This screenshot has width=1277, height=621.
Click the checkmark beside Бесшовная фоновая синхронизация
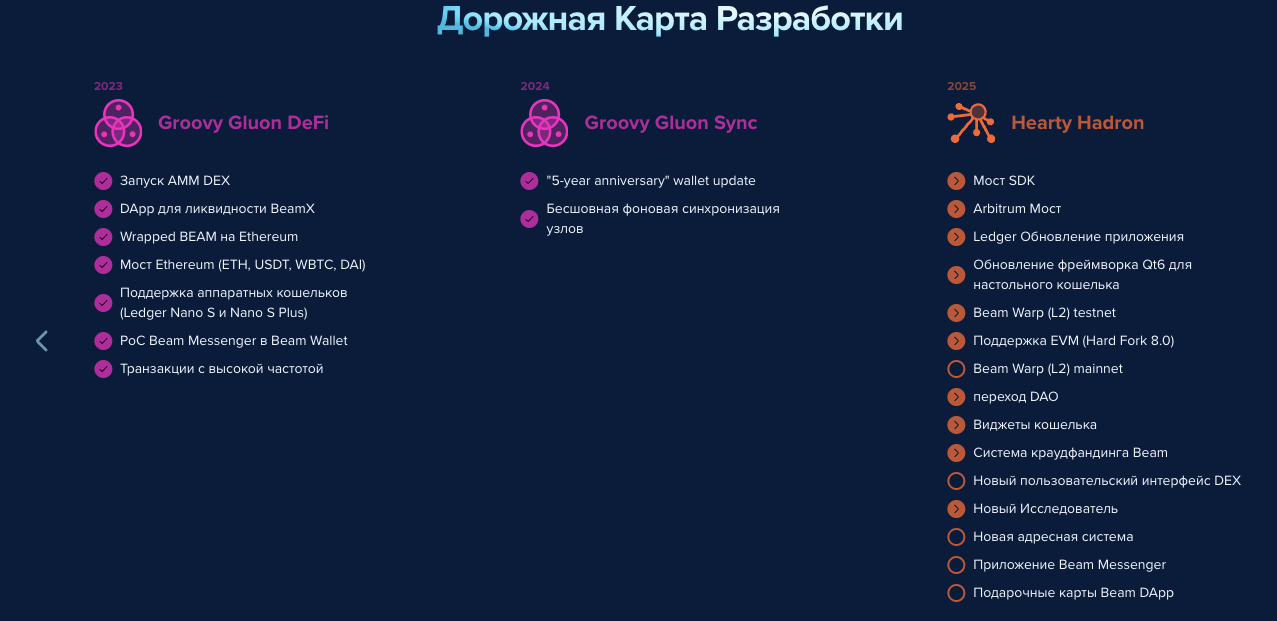coord(529,219)
